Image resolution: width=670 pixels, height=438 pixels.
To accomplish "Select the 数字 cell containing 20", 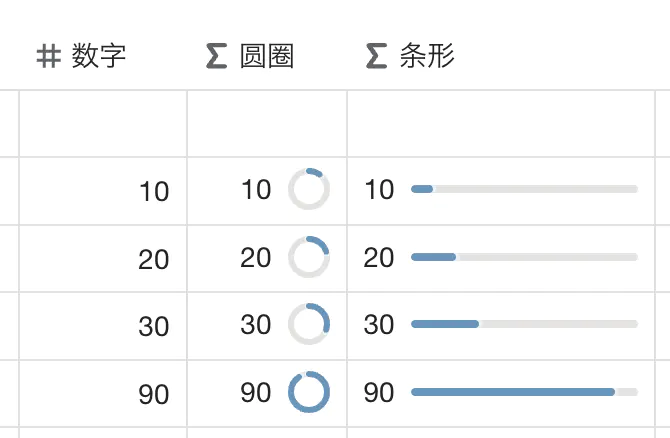I will [103, 259].
